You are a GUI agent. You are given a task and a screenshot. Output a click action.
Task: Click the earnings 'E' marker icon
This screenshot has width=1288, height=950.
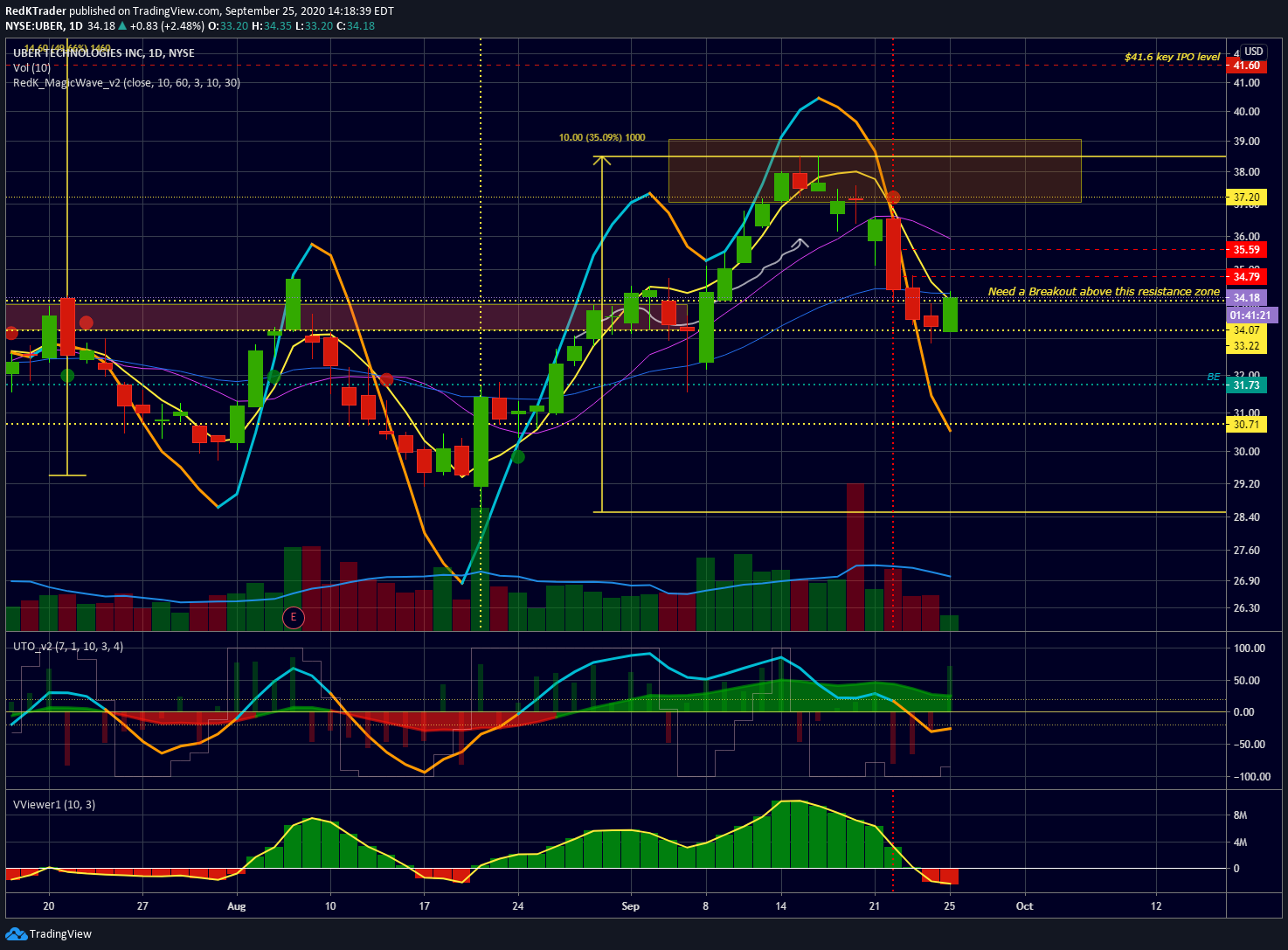click(294, 617)
